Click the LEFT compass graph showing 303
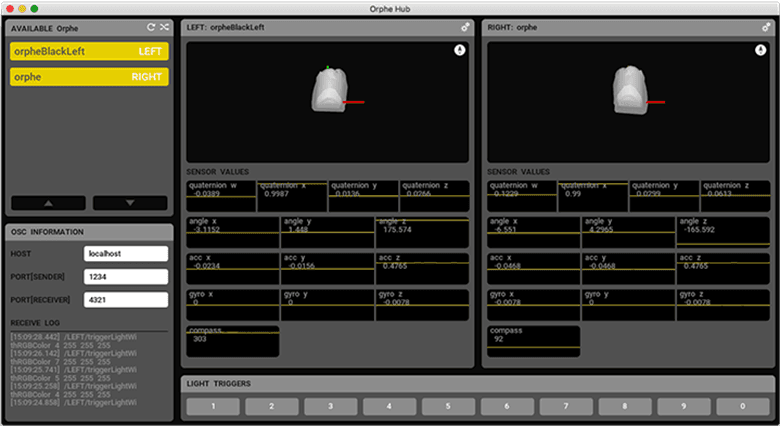780x426 pixels. coord(233,341)
